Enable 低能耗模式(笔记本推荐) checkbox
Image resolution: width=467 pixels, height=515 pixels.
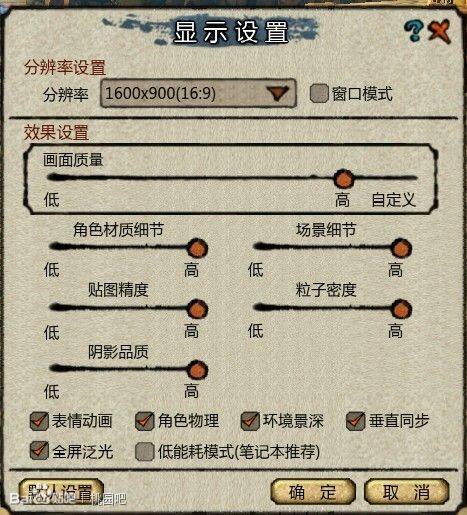[x=145, y=452]
